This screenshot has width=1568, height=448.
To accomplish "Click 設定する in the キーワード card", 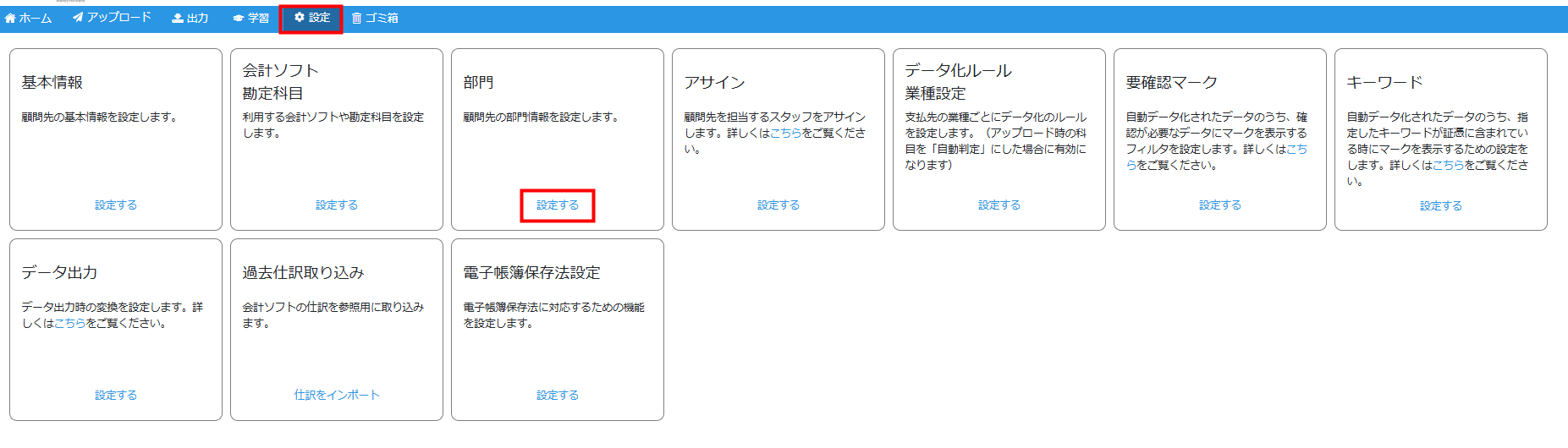I will (1441, 205).
